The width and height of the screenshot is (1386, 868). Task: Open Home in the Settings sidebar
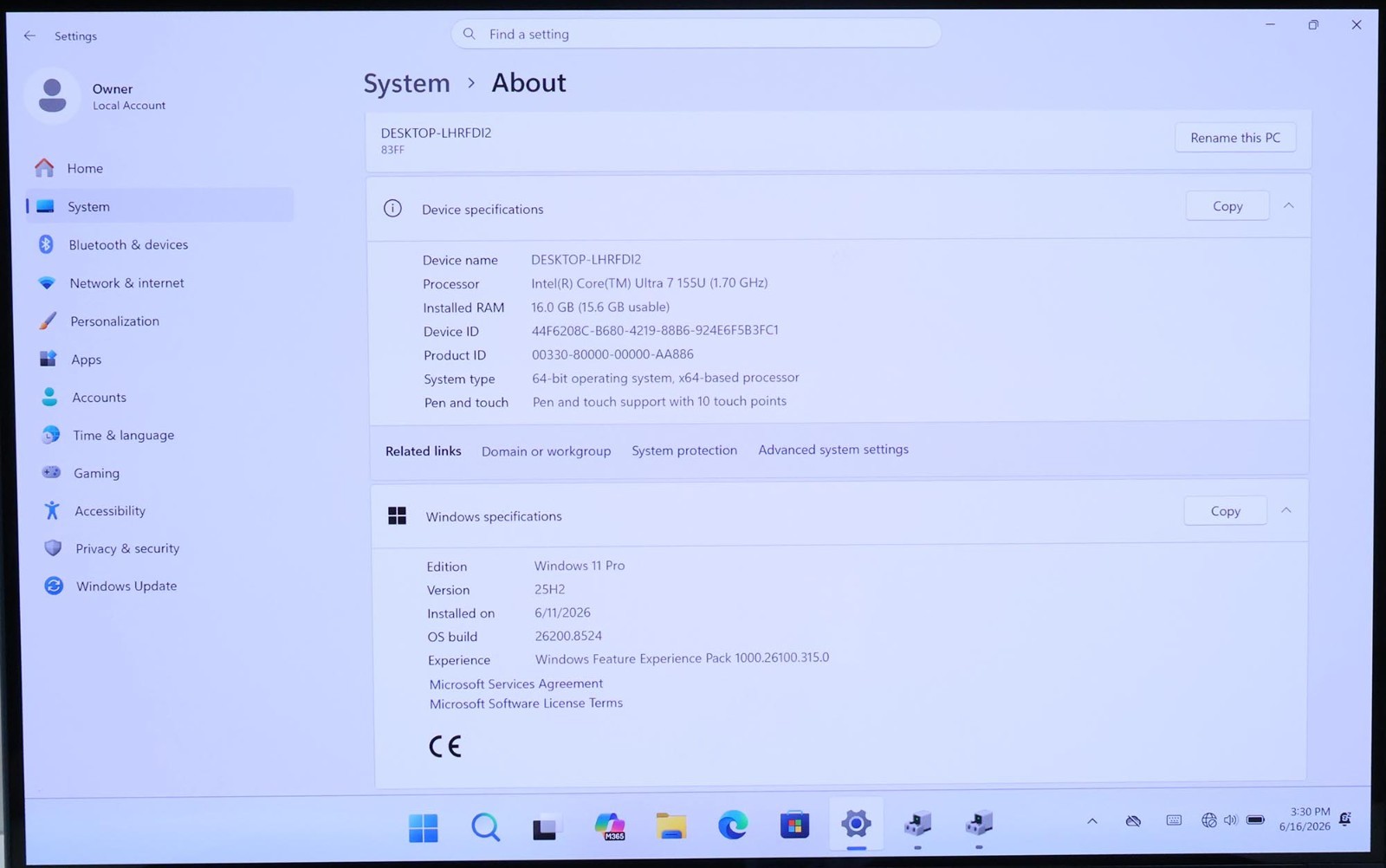click(x=159, y=168)
